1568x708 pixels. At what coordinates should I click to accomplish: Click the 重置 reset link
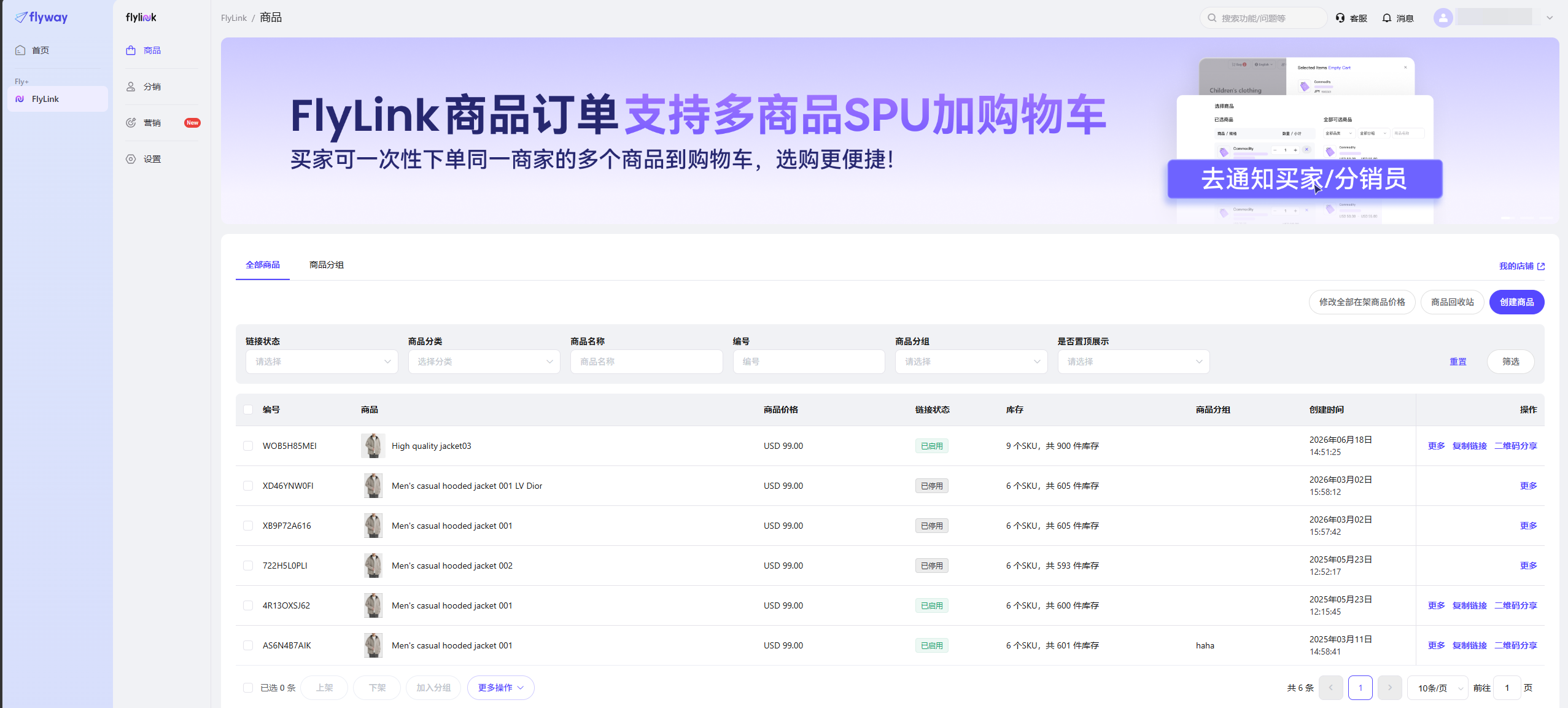tap(1458, 362)
